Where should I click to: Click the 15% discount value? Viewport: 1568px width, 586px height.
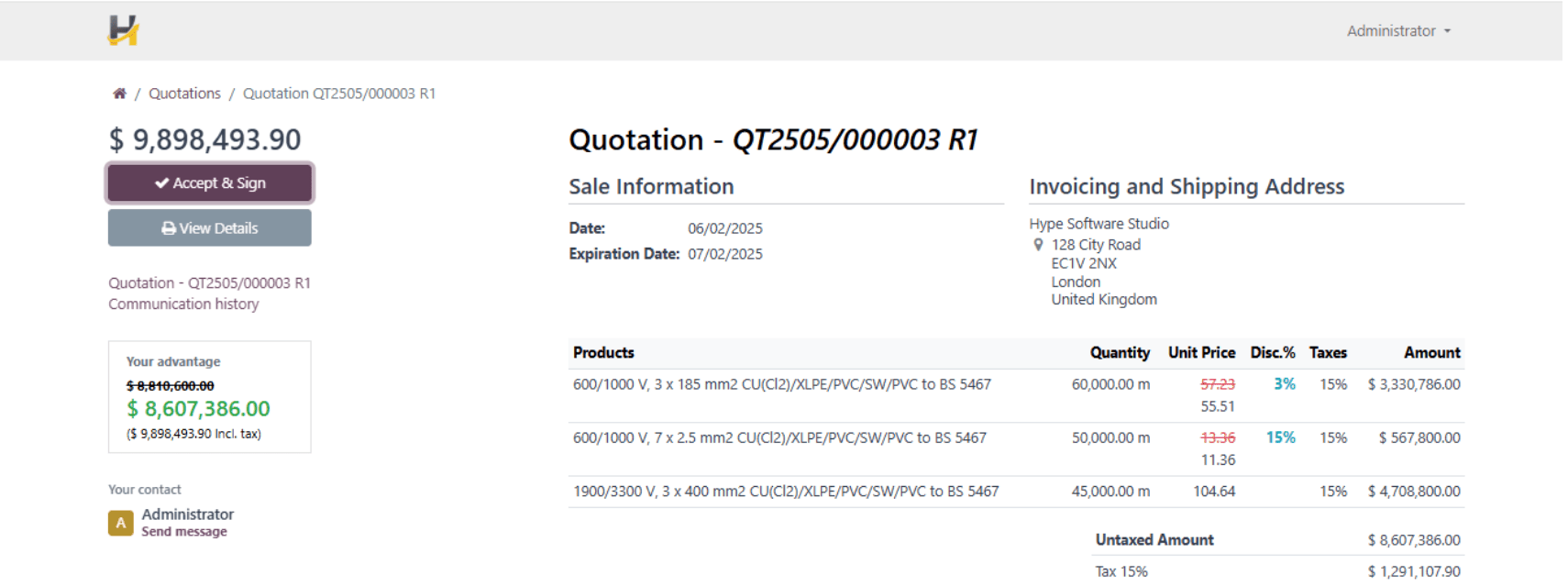coord(1281,437)
